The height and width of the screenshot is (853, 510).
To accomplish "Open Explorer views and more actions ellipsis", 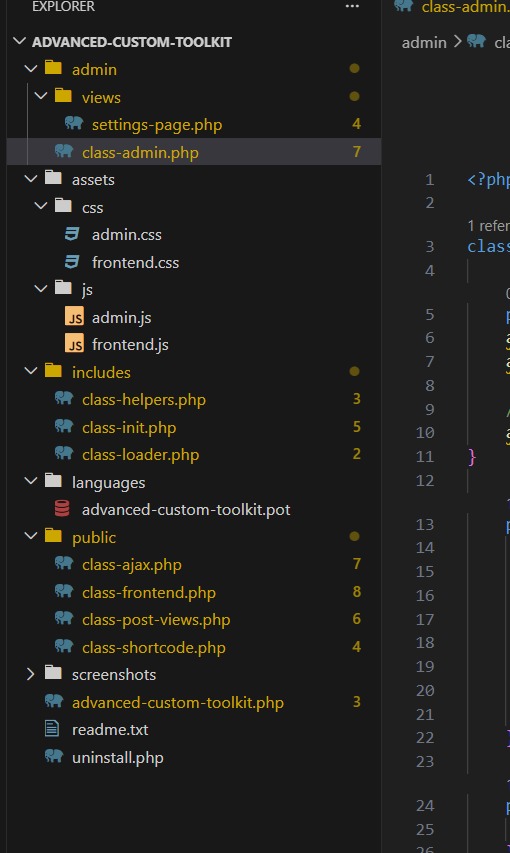I will [352, 7].
